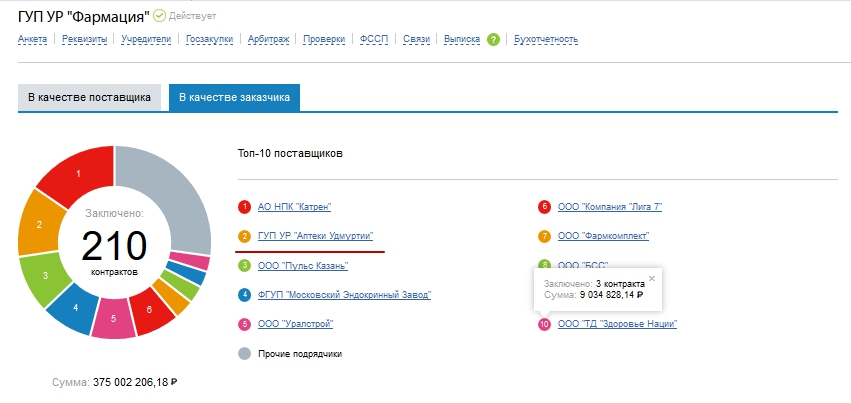Click the Действует status text

pyautogui.click(x=192, y=16)
